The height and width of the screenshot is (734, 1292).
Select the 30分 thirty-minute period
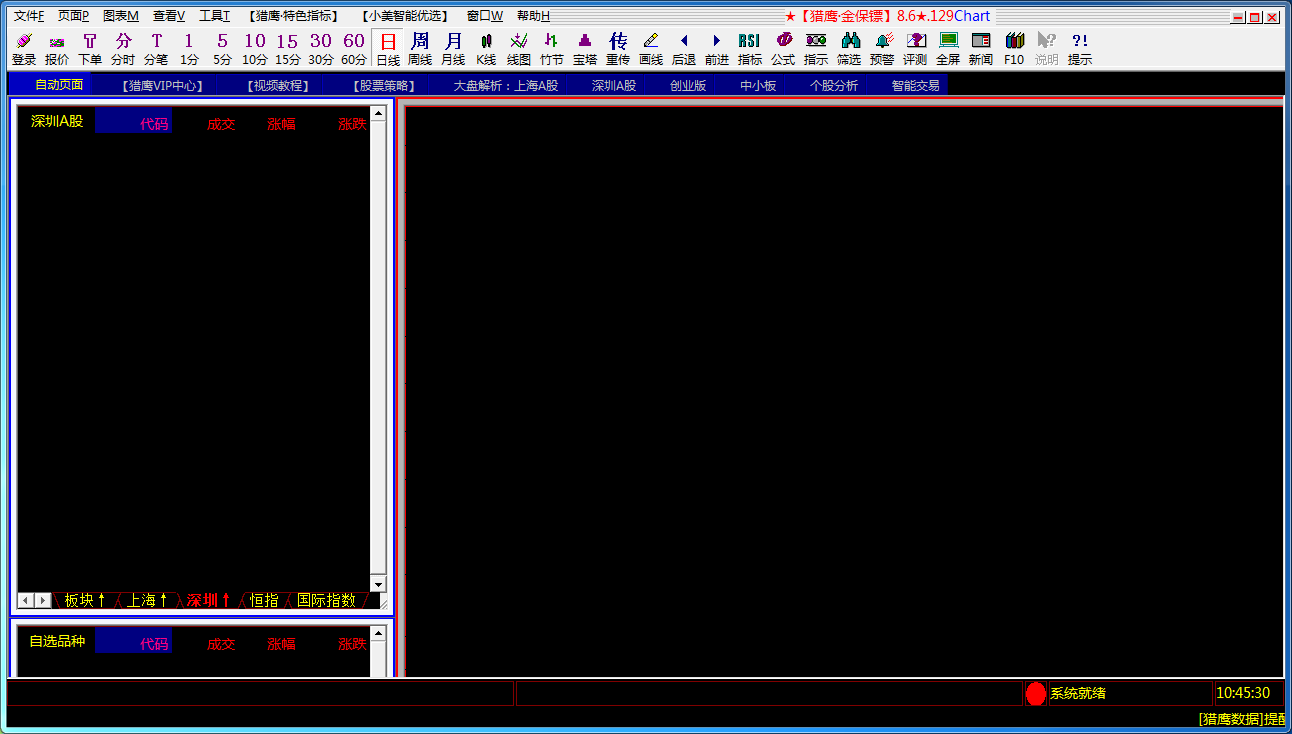321,49
